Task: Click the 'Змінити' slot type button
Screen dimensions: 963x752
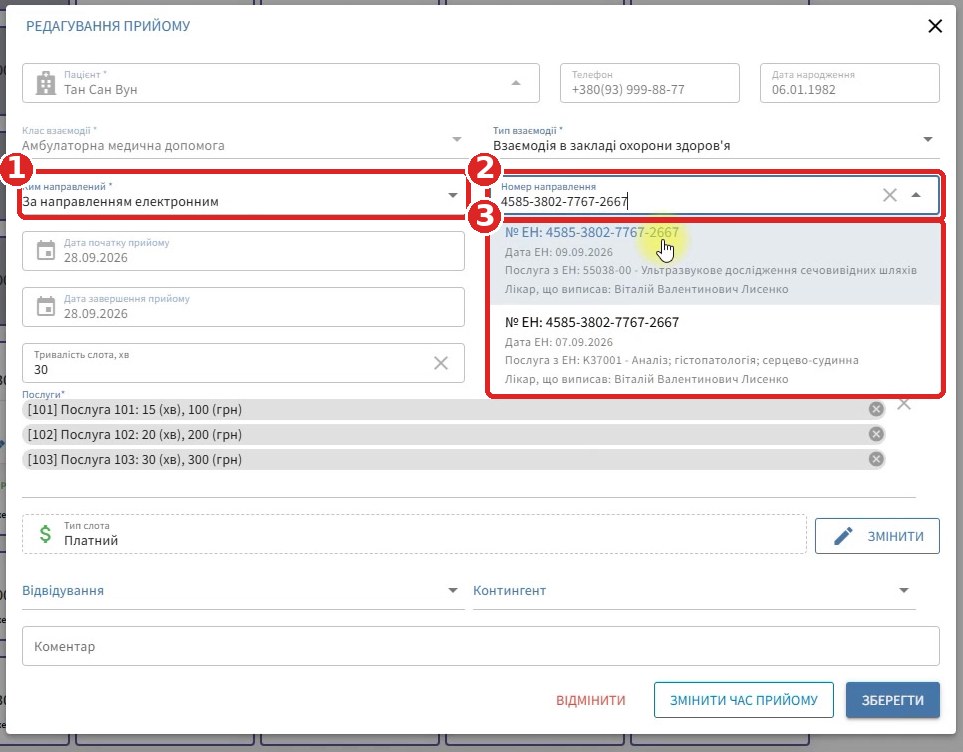Action: click(877, 536)
